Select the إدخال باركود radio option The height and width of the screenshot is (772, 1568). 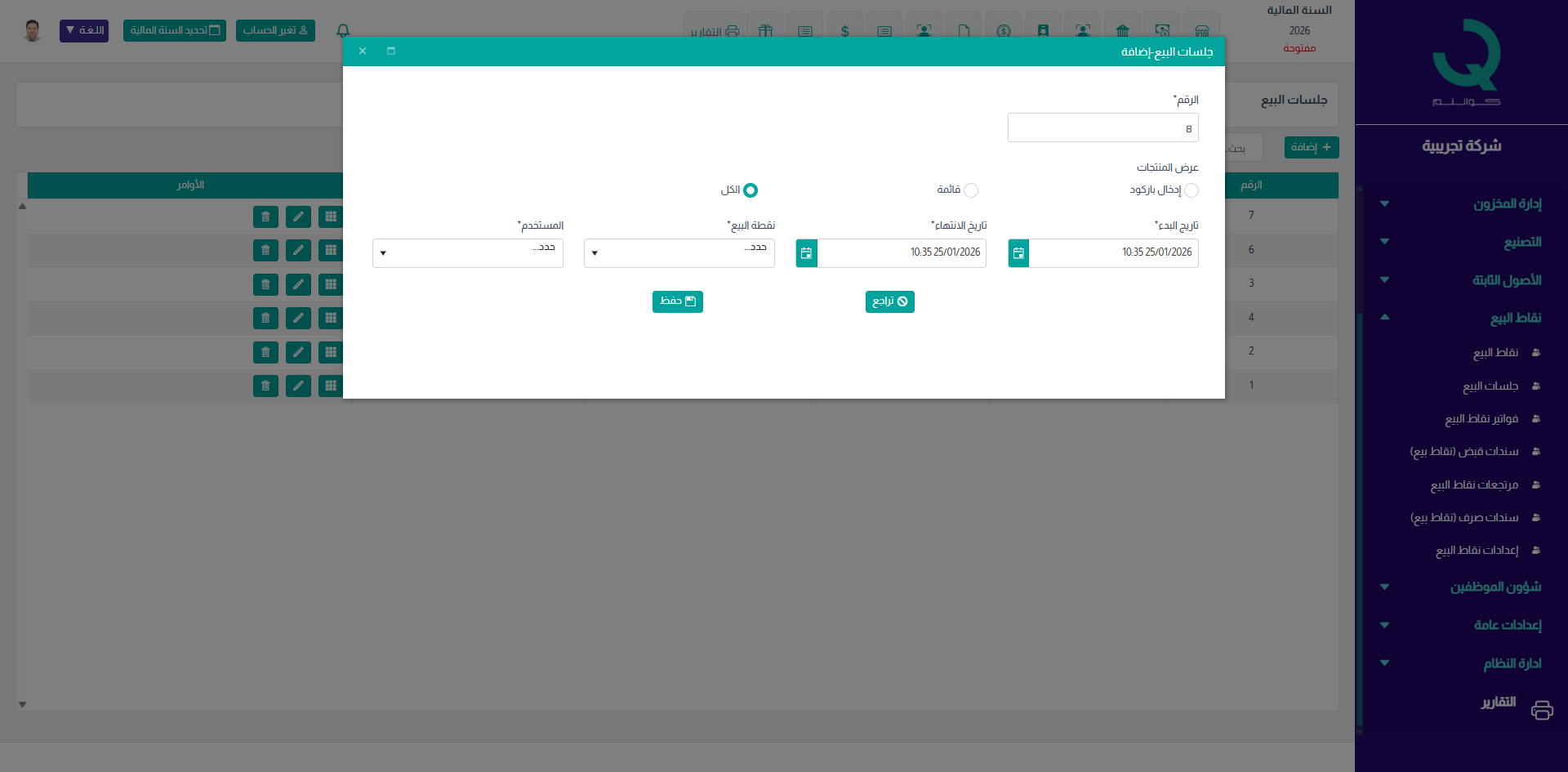[1191, 190]
